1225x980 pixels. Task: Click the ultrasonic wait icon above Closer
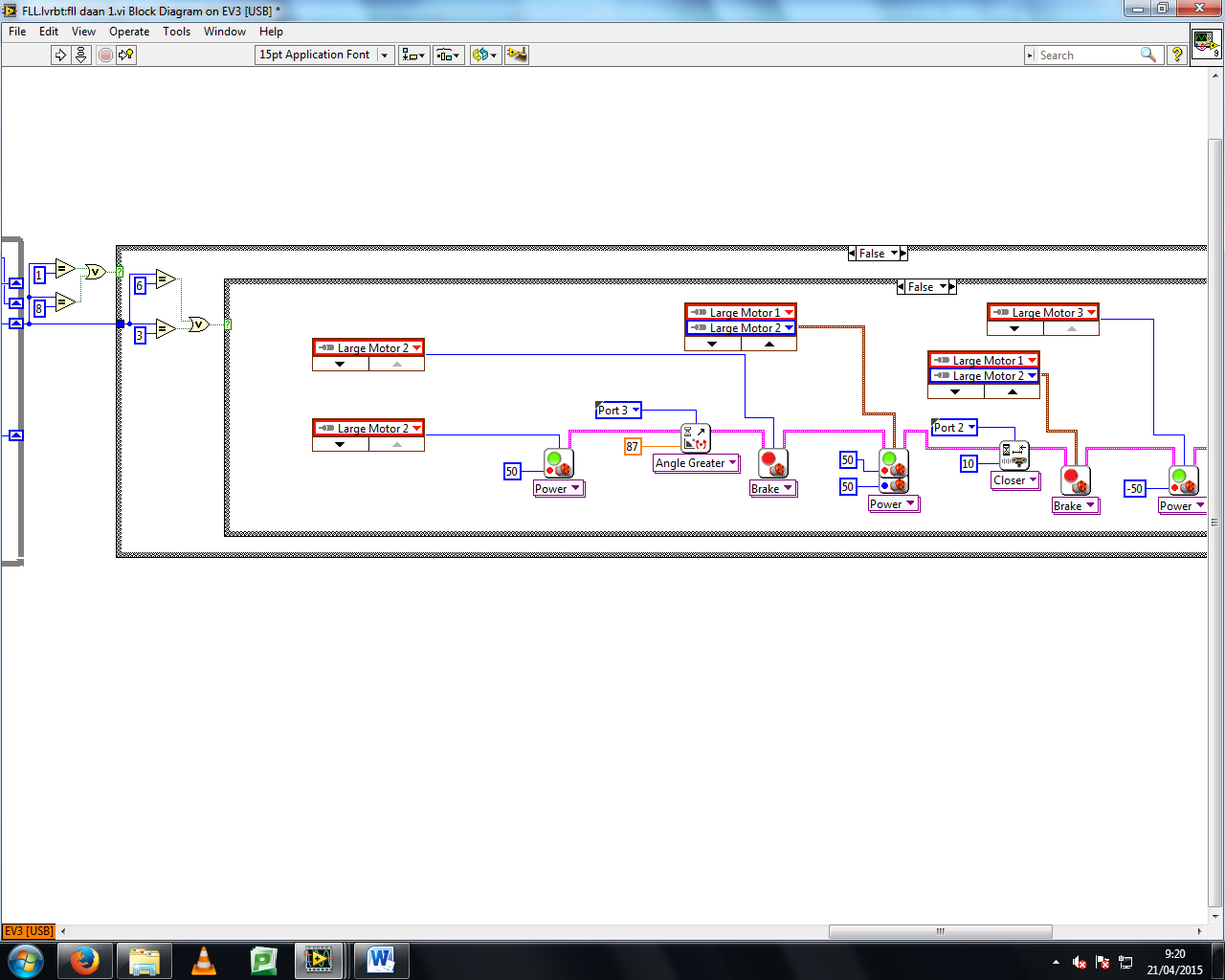click(1014, 456)
